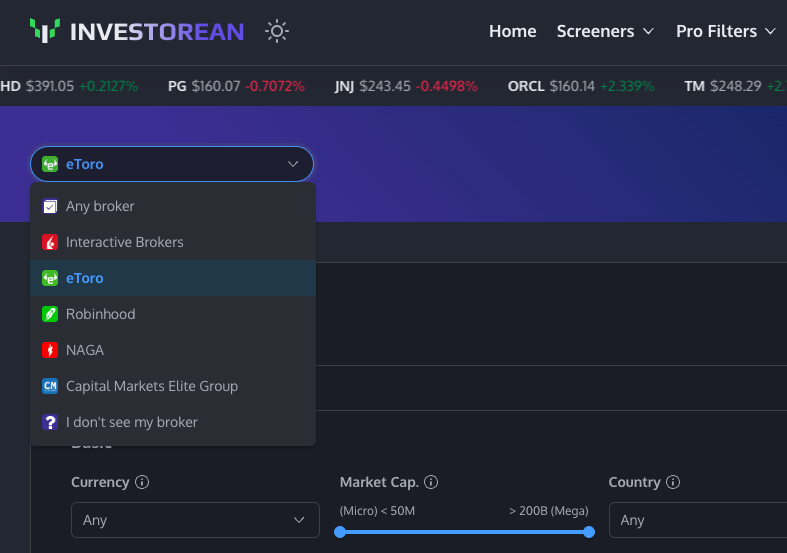Show Currency info tooltip icon
Viewport: 787px width, 553px height.
[x=142, y=482]
